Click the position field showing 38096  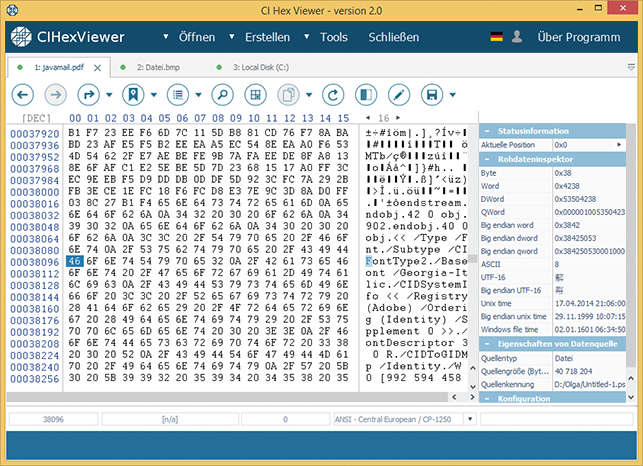click(53, 419)
